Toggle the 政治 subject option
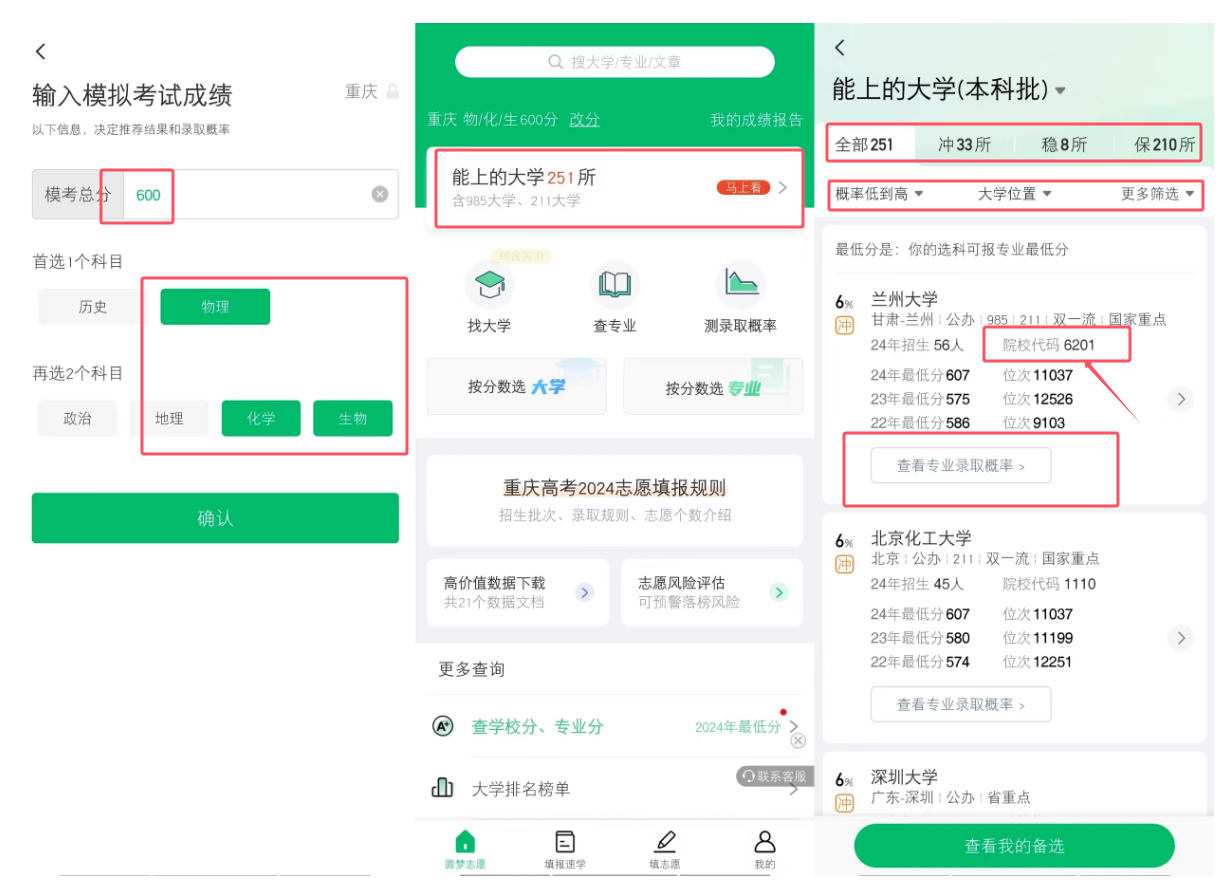Screen dimensions: 1228x880 pos(78,419)
